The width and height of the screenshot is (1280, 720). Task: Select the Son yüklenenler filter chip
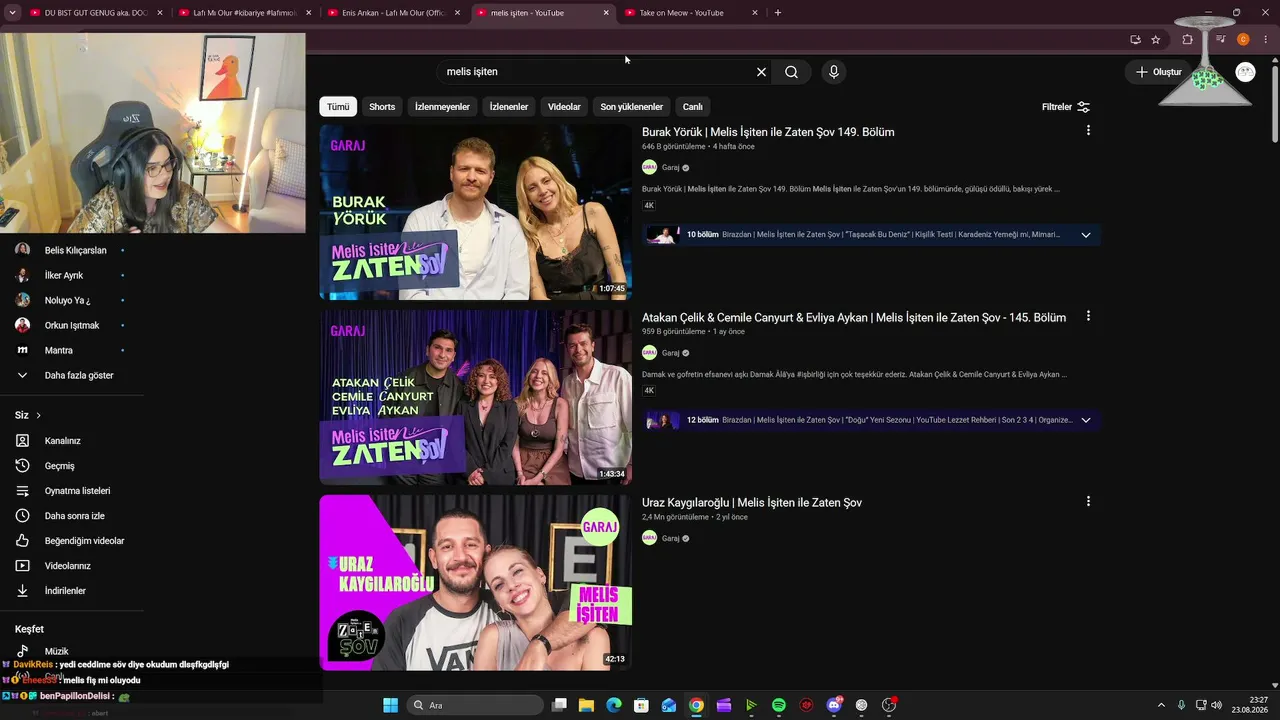631,107
